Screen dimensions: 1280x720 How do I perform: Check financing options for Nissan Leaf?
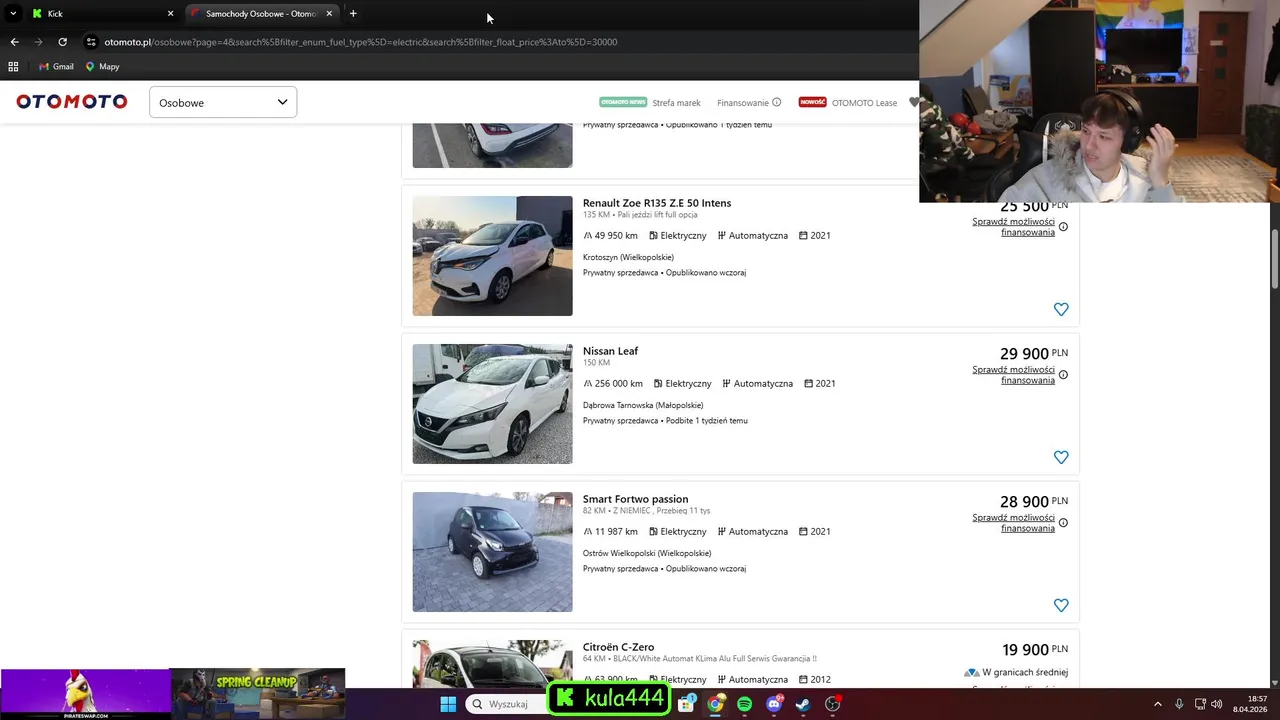point(1013,375)
